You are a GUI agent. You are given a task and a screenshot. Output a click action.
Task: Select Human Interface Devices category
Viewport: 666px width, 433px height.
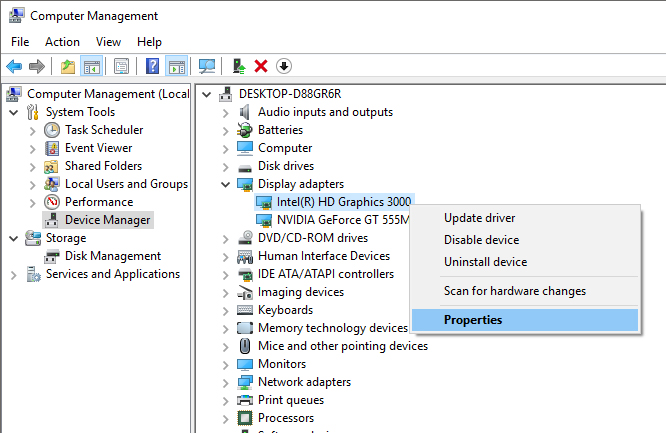324,256
